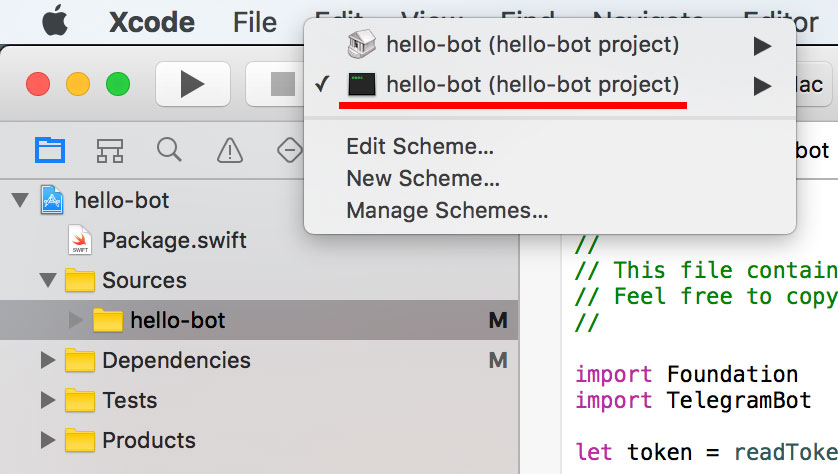Click the red close window button

(38, 84)
